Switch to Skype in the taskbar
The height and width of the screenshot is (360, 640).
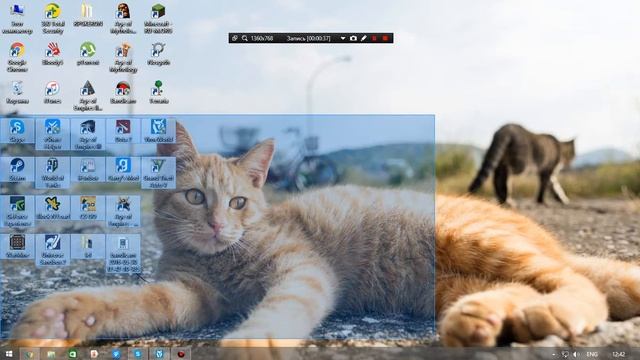[138, 354]
